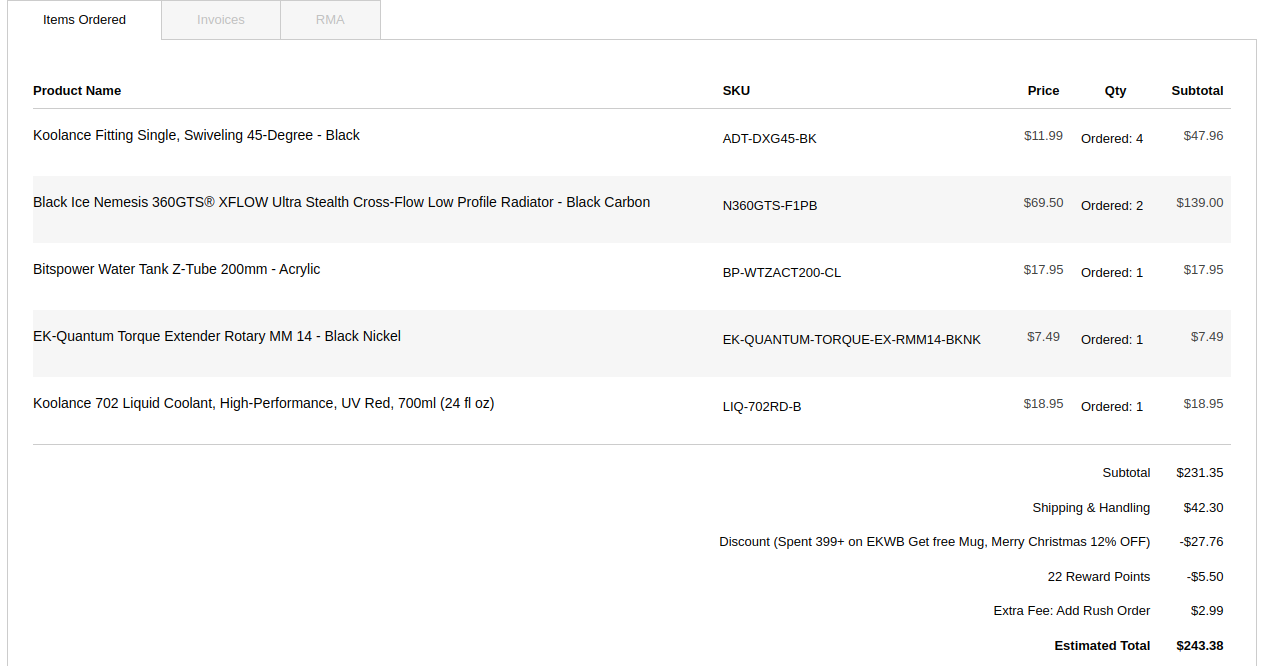
Task: Select Koolance Fitting Single Swiveling 45-Degree product name
Action: (196, 135)
